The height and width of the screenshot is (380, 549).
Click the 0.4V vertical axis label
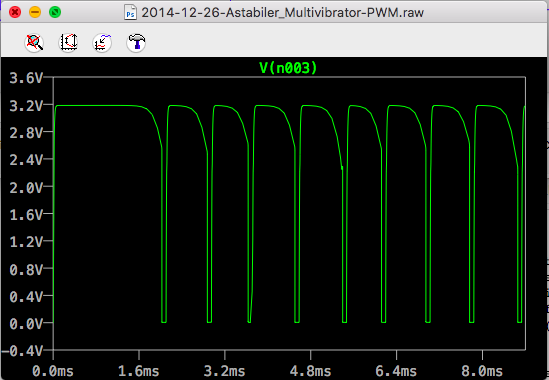[26, 297]
